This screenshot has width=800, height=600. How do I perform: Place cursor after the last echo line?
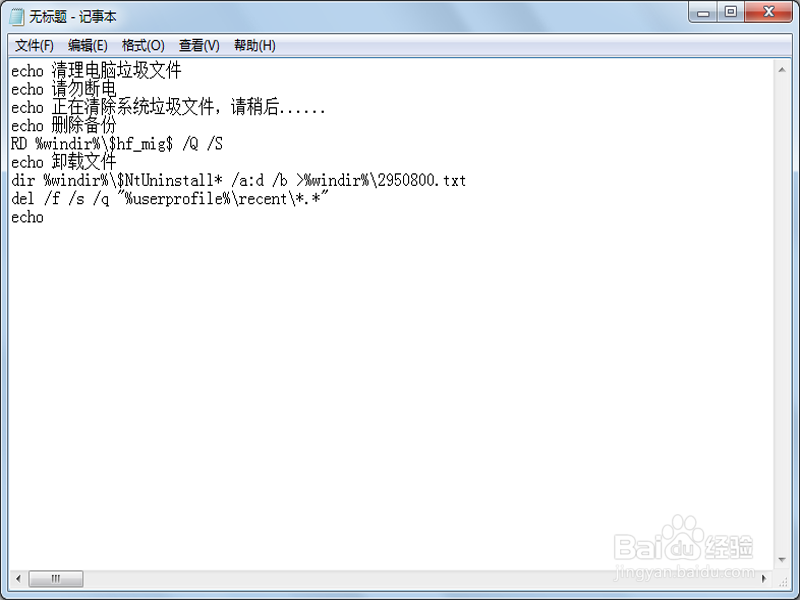pyautogui.click(x=45, y=217)
